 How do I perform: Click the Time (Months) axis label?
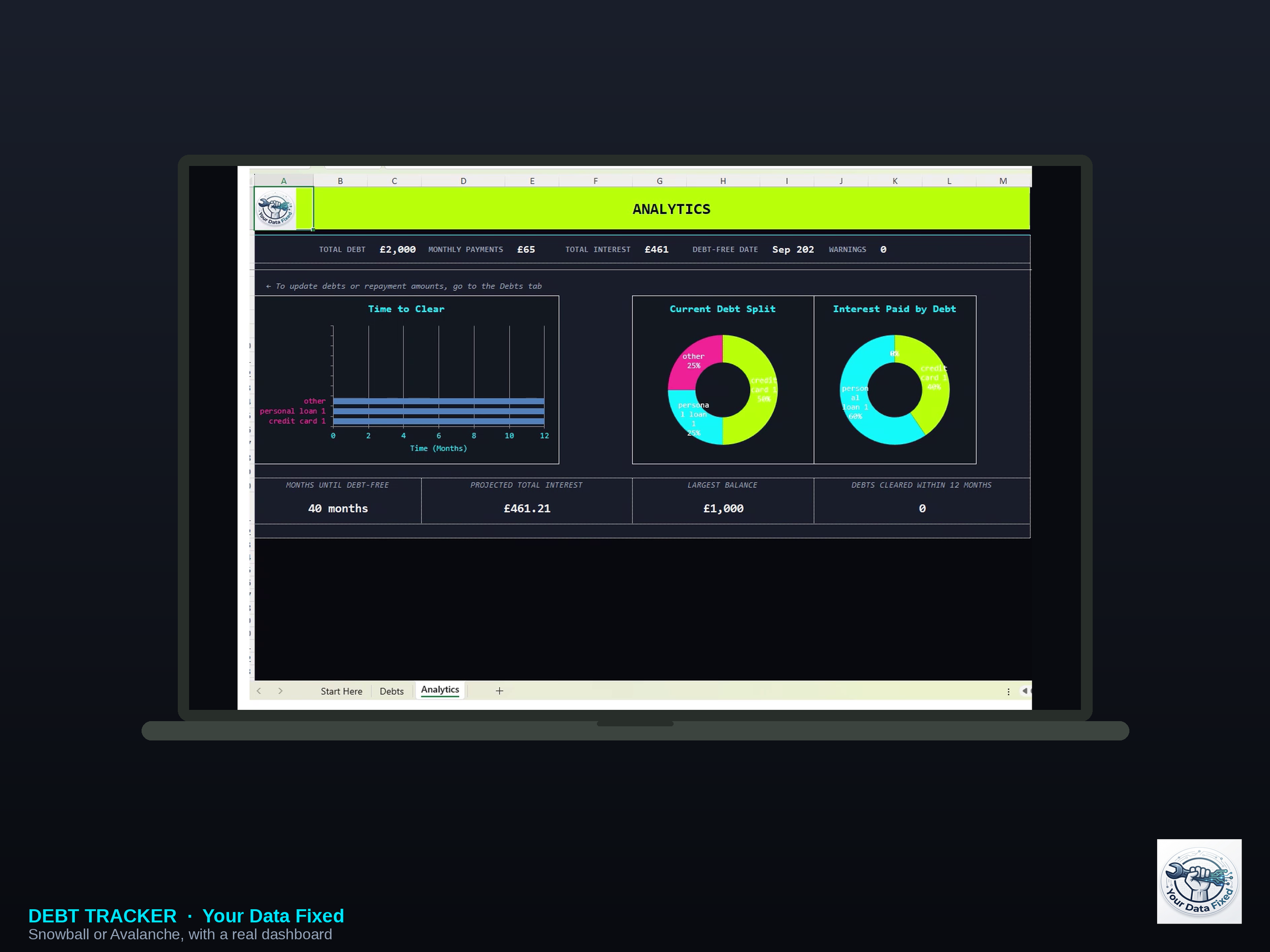(x=438, y=448)
